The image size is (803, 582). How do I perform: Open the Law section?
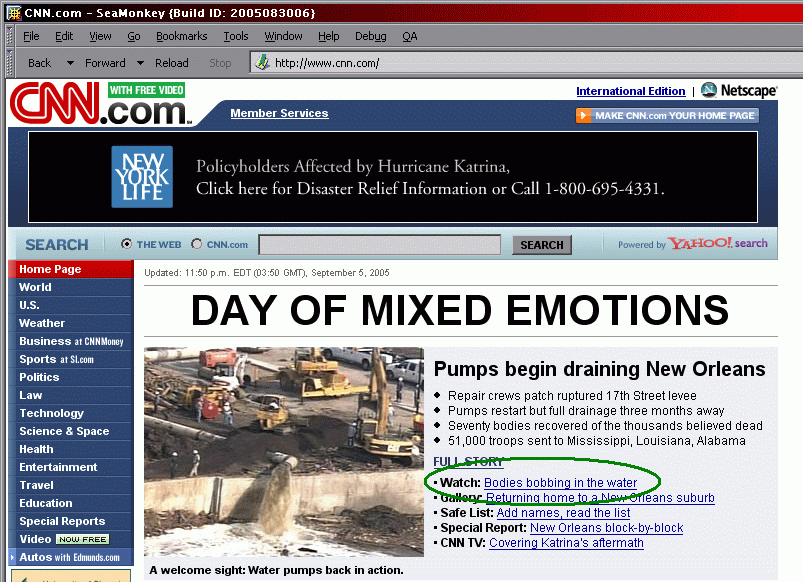(71, 395)
